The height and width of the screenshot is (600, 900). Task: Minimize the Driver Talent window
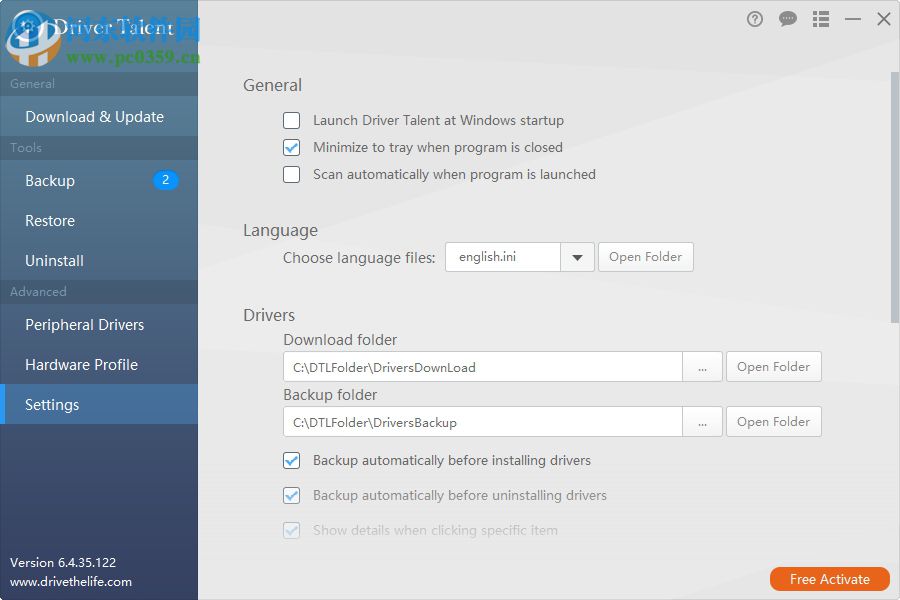(853, 20)
